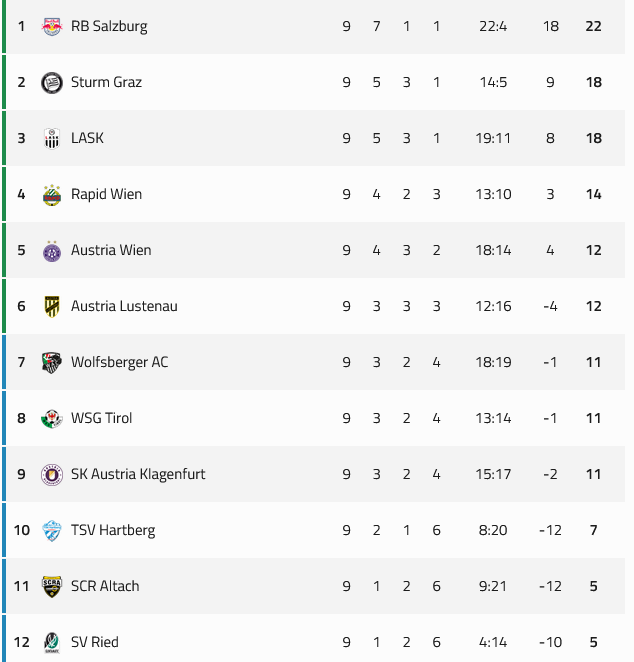Screen dimensions: 634x662
Task: Click the Rapid Wien club crest
Action: click(52, 194)
